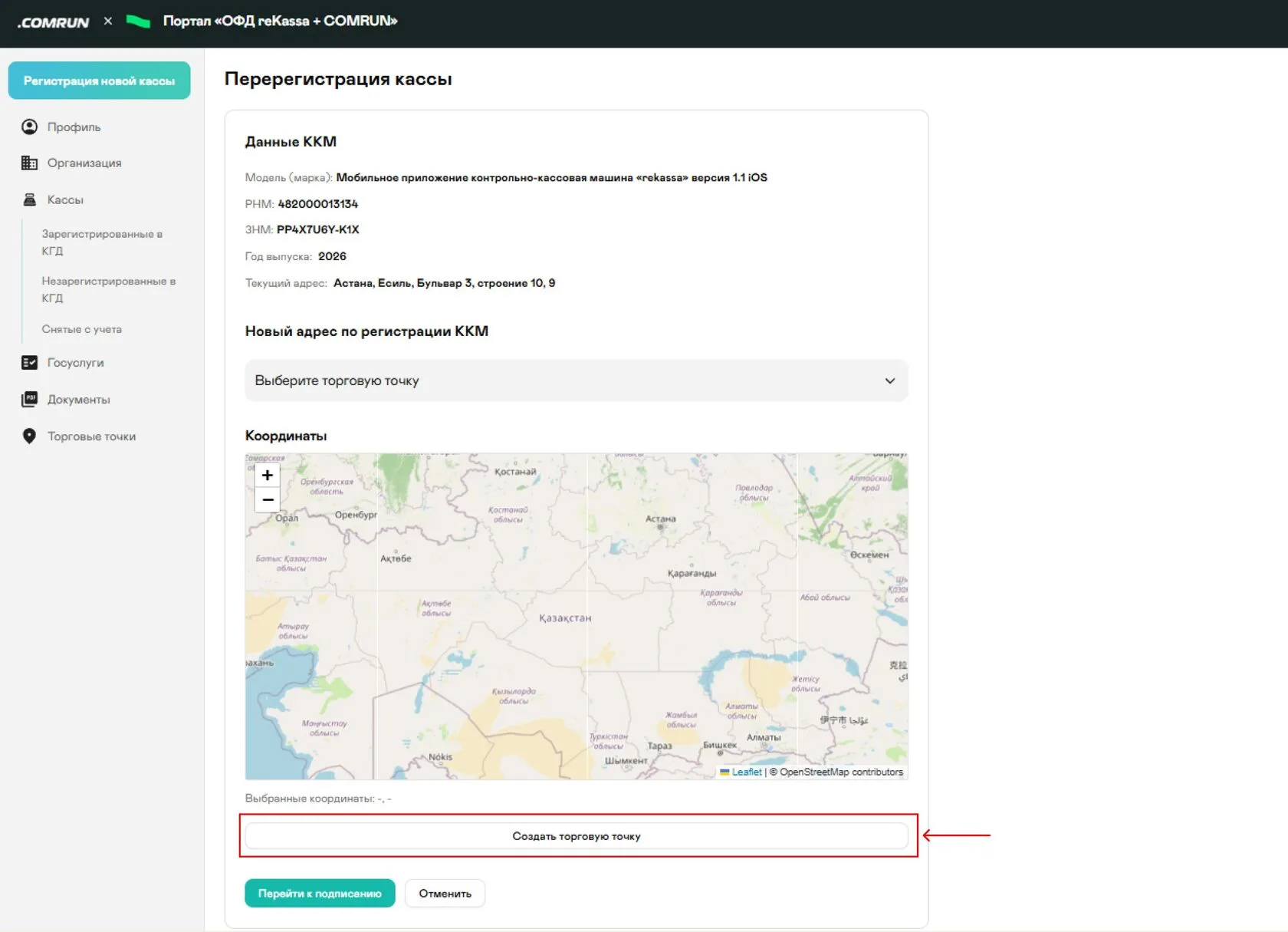The image size is (1288, 932).
Task: Zoom in the map with plus button
Action: (267, 475)
